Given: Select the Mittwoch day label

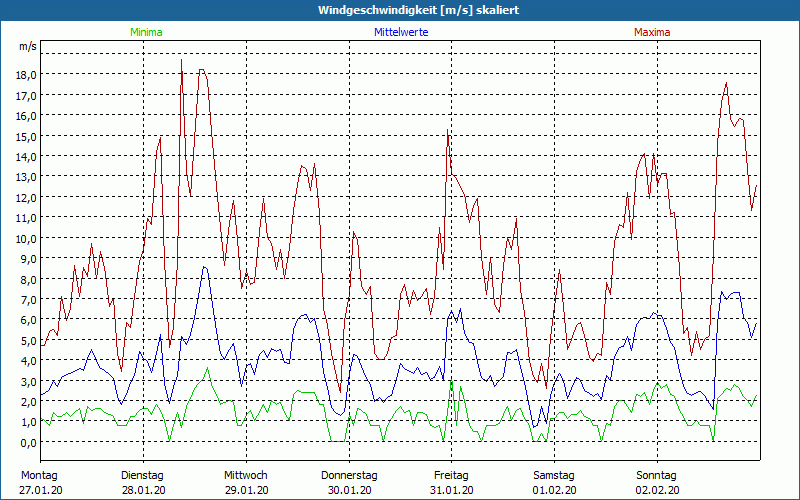Looking at the screenshot, I should [246, 475].
